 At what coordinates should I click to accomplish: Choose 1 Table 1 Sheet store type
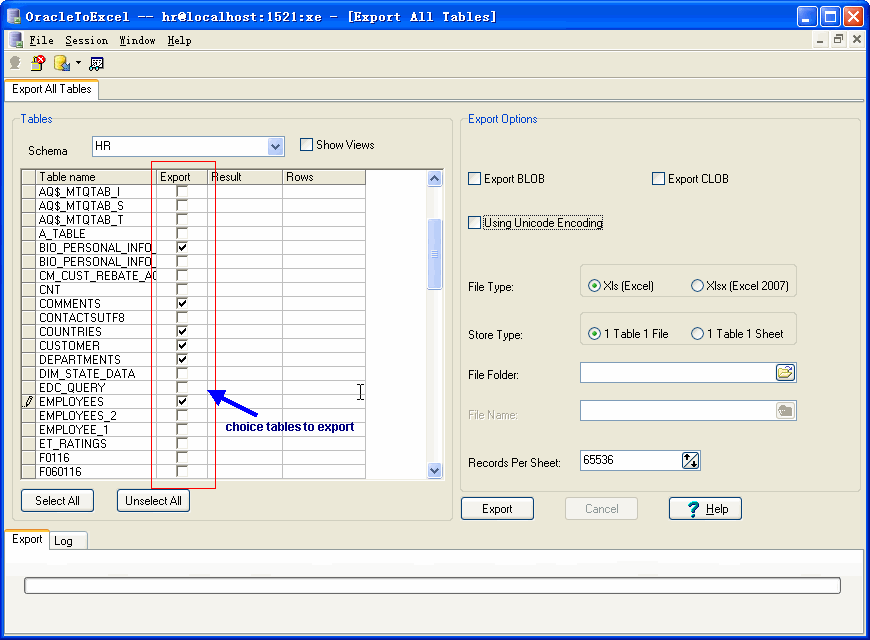point(697,334)
